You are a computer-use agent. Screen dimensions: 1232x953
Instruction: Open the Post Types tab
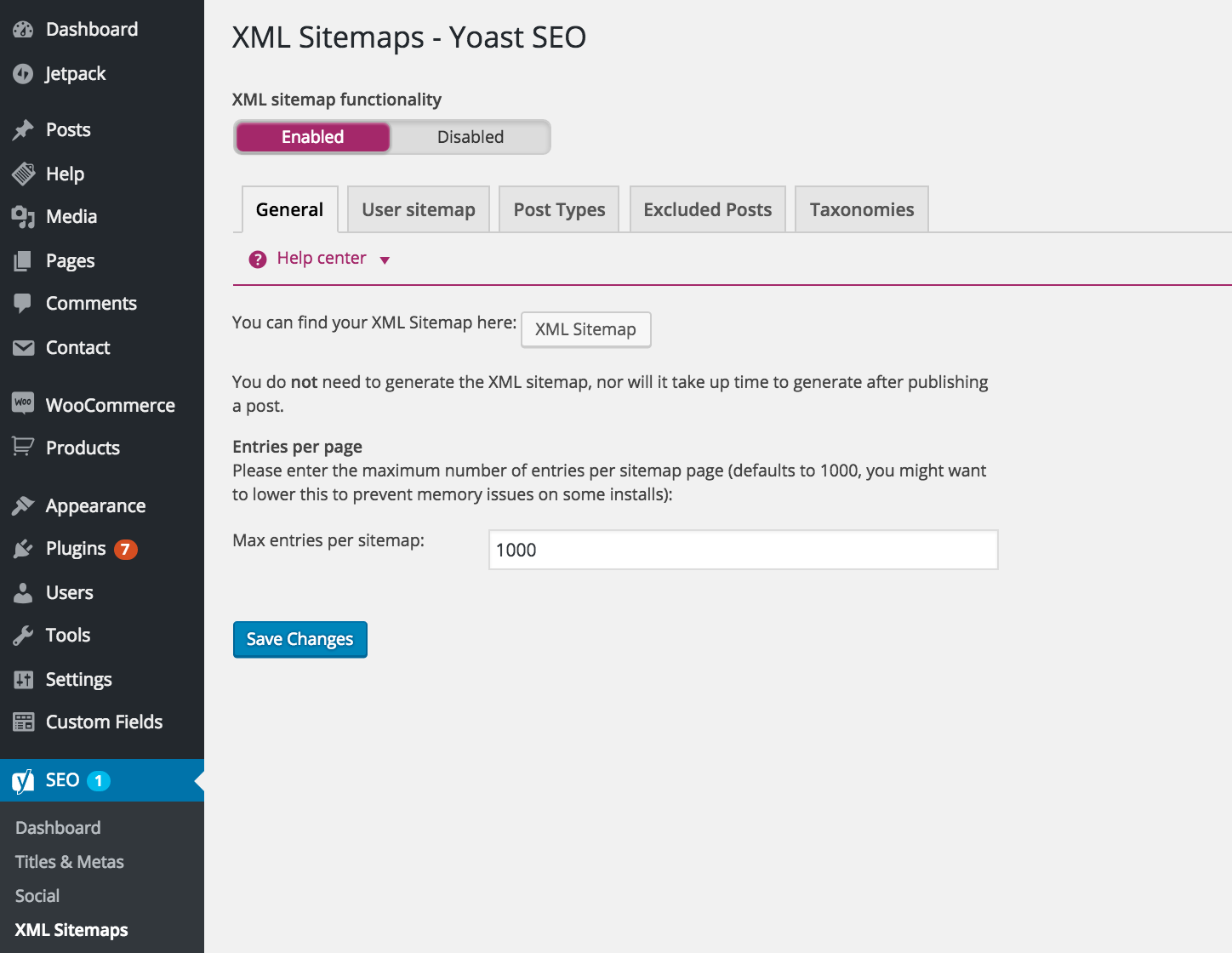559,209
